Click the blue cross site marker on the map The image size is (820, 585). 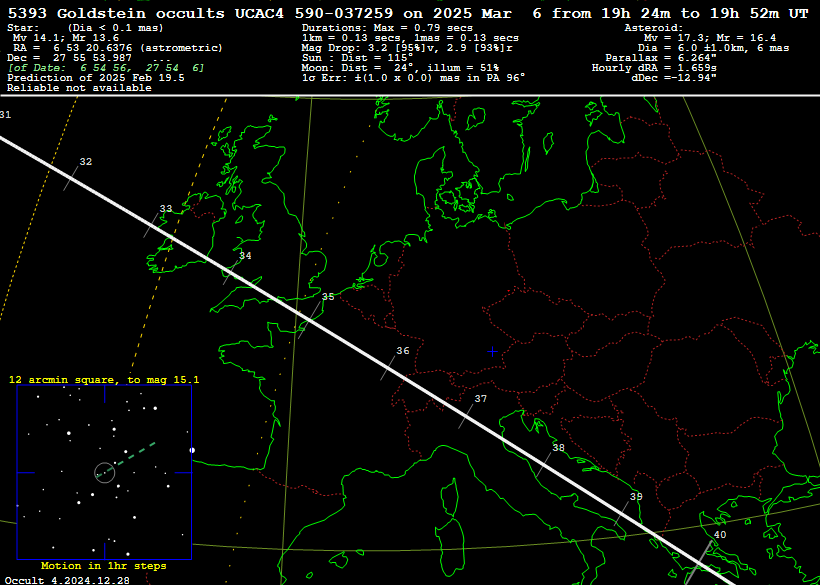pos(492,351)
